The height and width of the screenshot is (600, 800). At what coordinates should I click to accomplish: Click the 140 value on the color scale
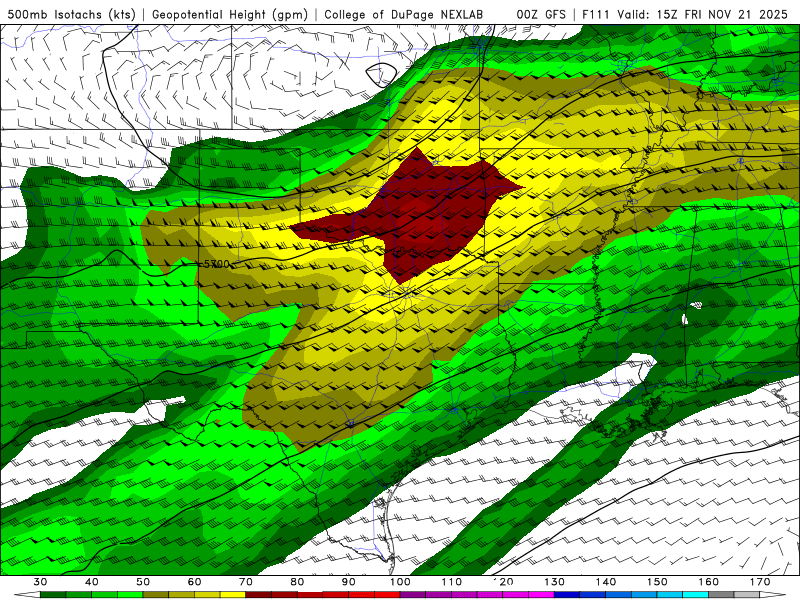point(606,582)
